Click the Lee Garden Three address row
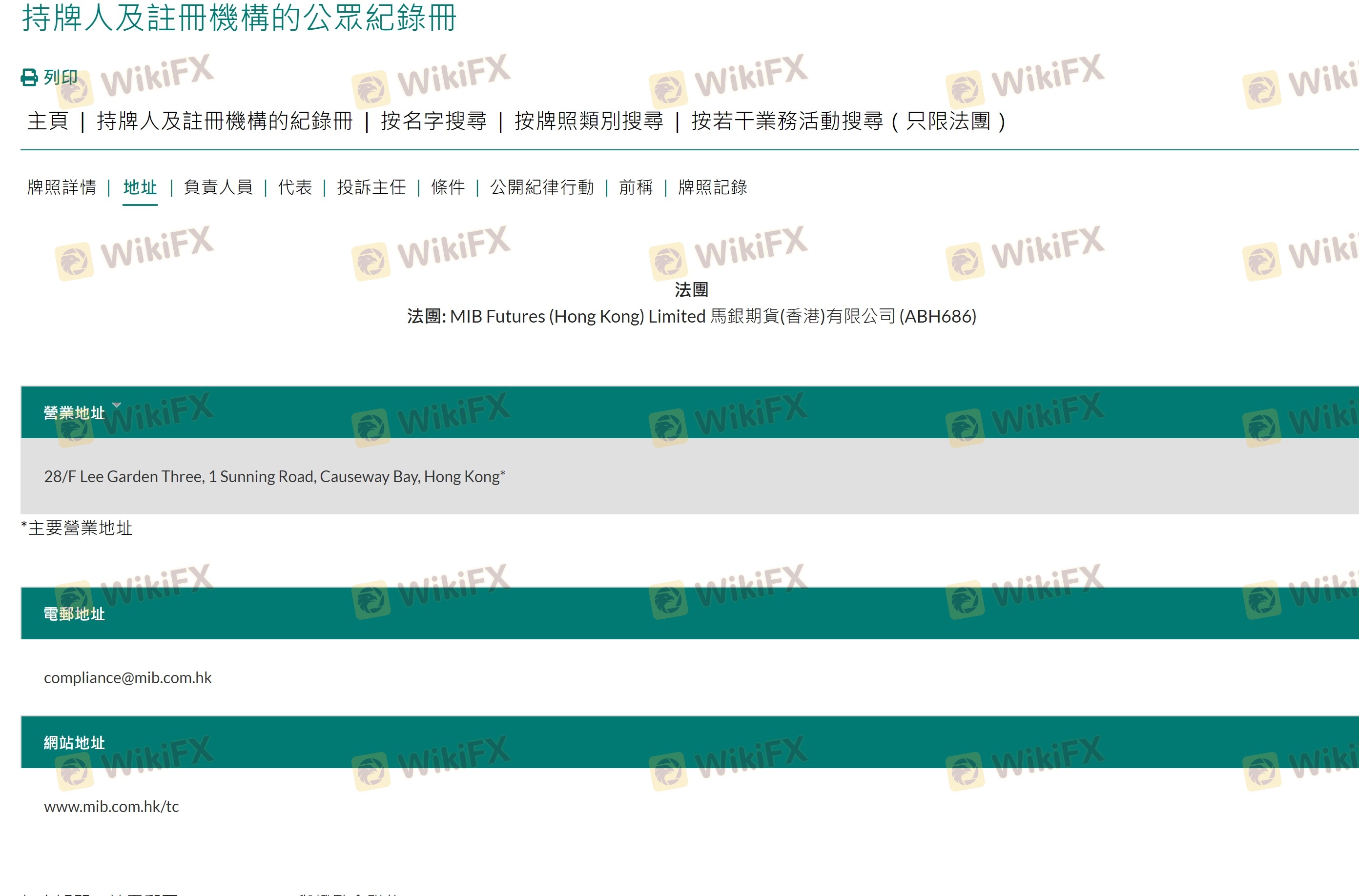Screen dimensions: 1359x896 [x=274, y=477]
